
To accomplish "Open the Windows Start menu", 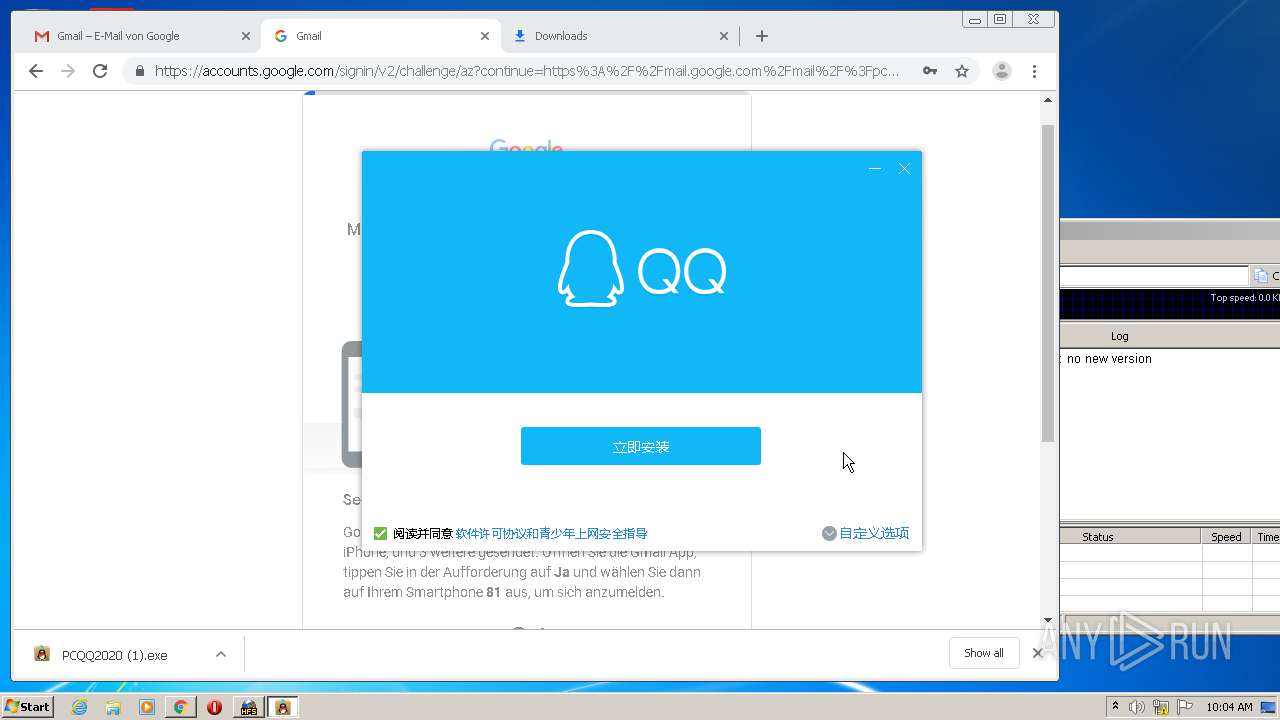I will click(x=28, y=707).
